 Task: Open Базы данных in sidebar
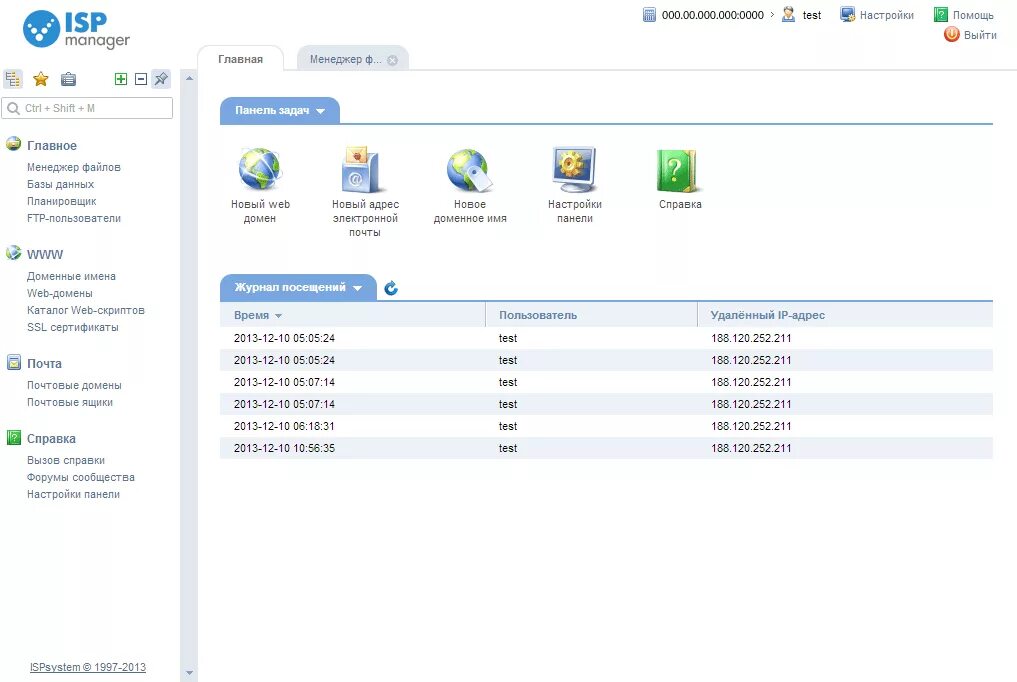(x=60, y=184)
